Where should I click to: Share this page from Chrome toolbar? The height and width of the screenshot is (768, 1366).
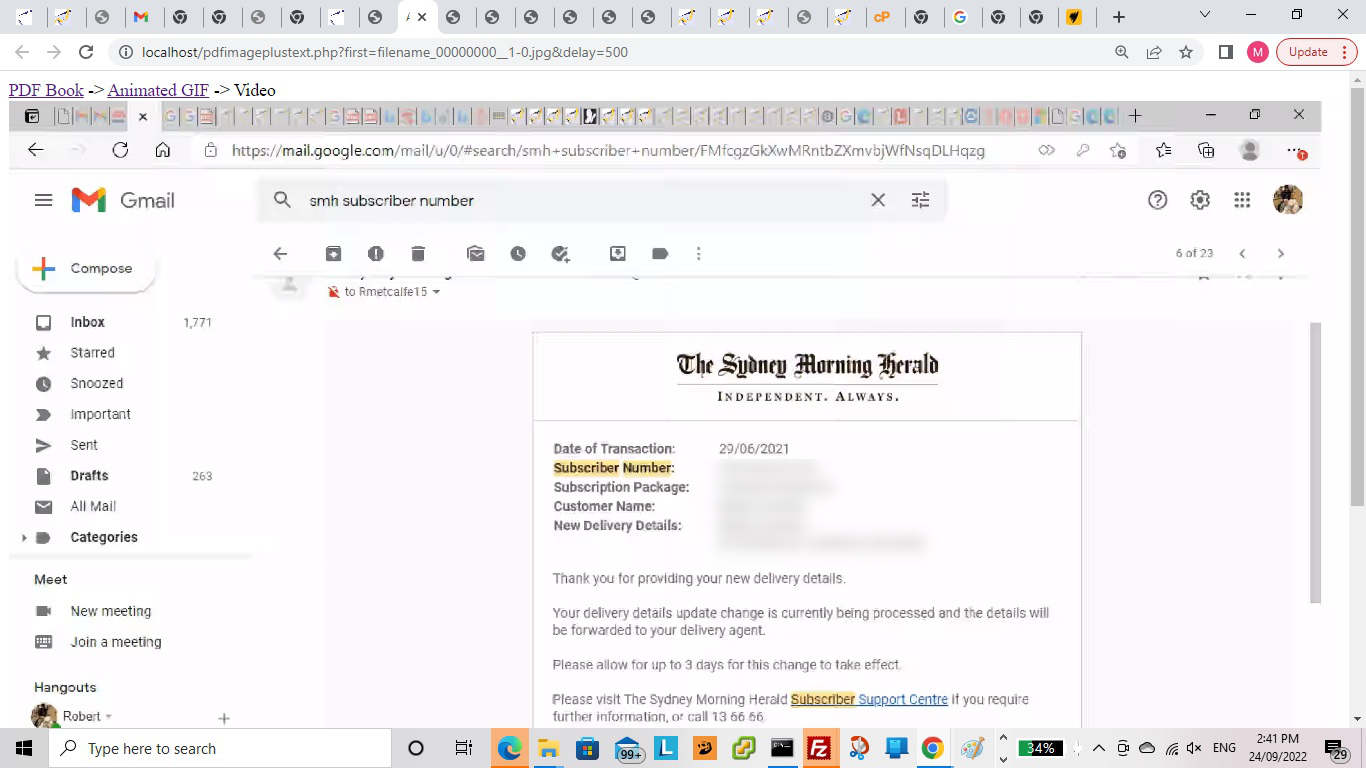pyautogui.click(x=1154, y=52)
